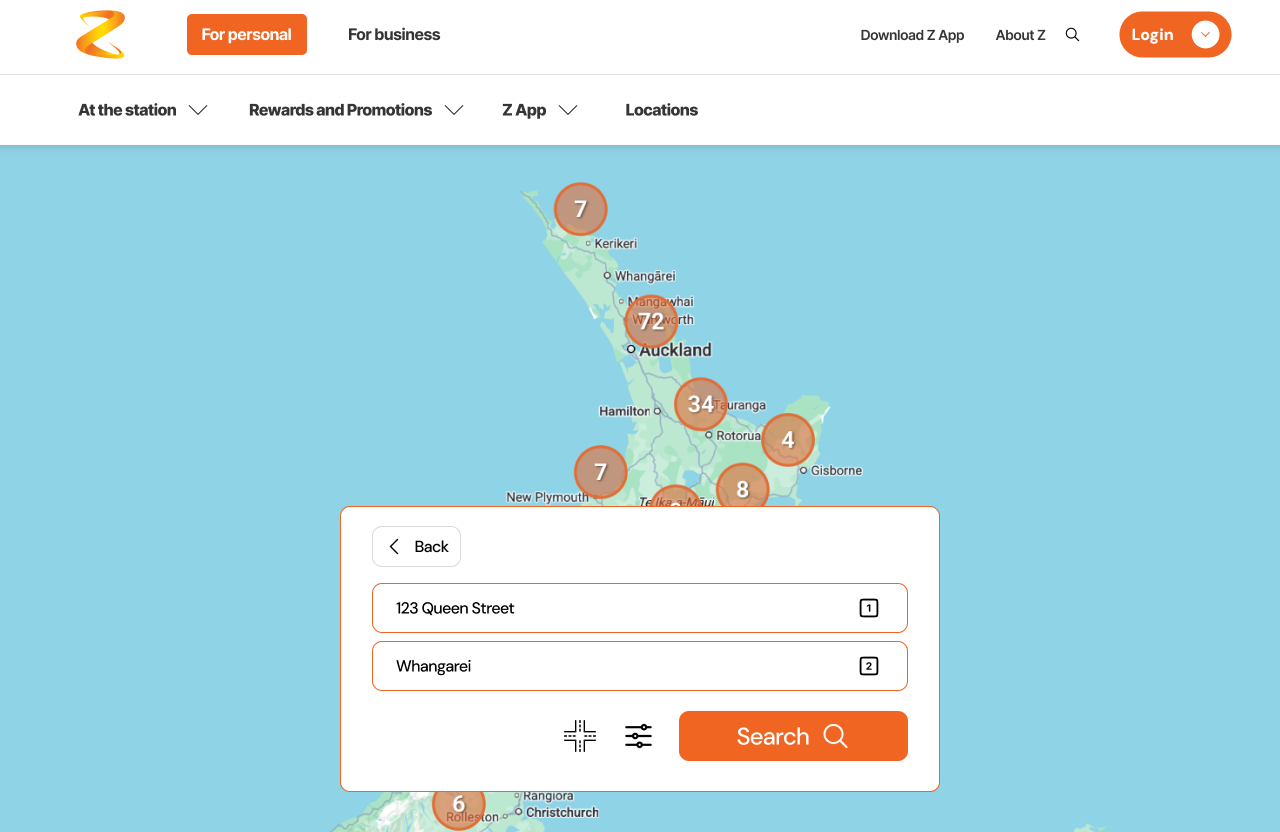The image size is (1280, 832).
Task: Click the waypoint 1 marker icon
Action: [x=869, y=608]
